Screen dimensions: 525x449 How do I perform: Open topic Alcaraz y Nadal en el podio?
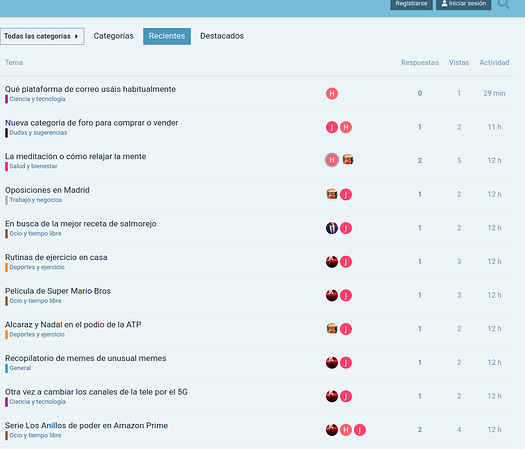point(73,325)
